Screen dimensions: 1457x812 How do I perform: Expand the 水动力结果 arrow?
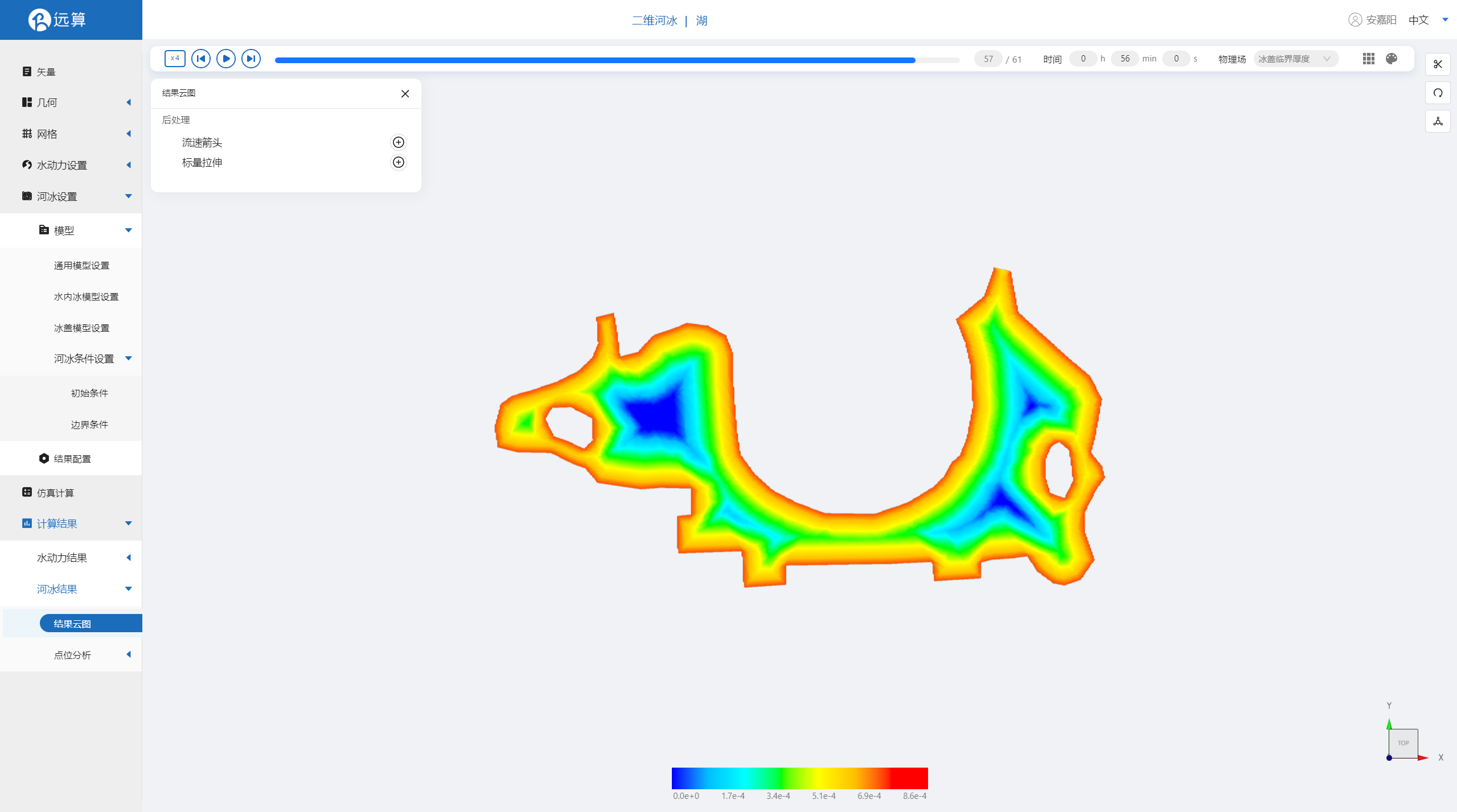point(129,558)
